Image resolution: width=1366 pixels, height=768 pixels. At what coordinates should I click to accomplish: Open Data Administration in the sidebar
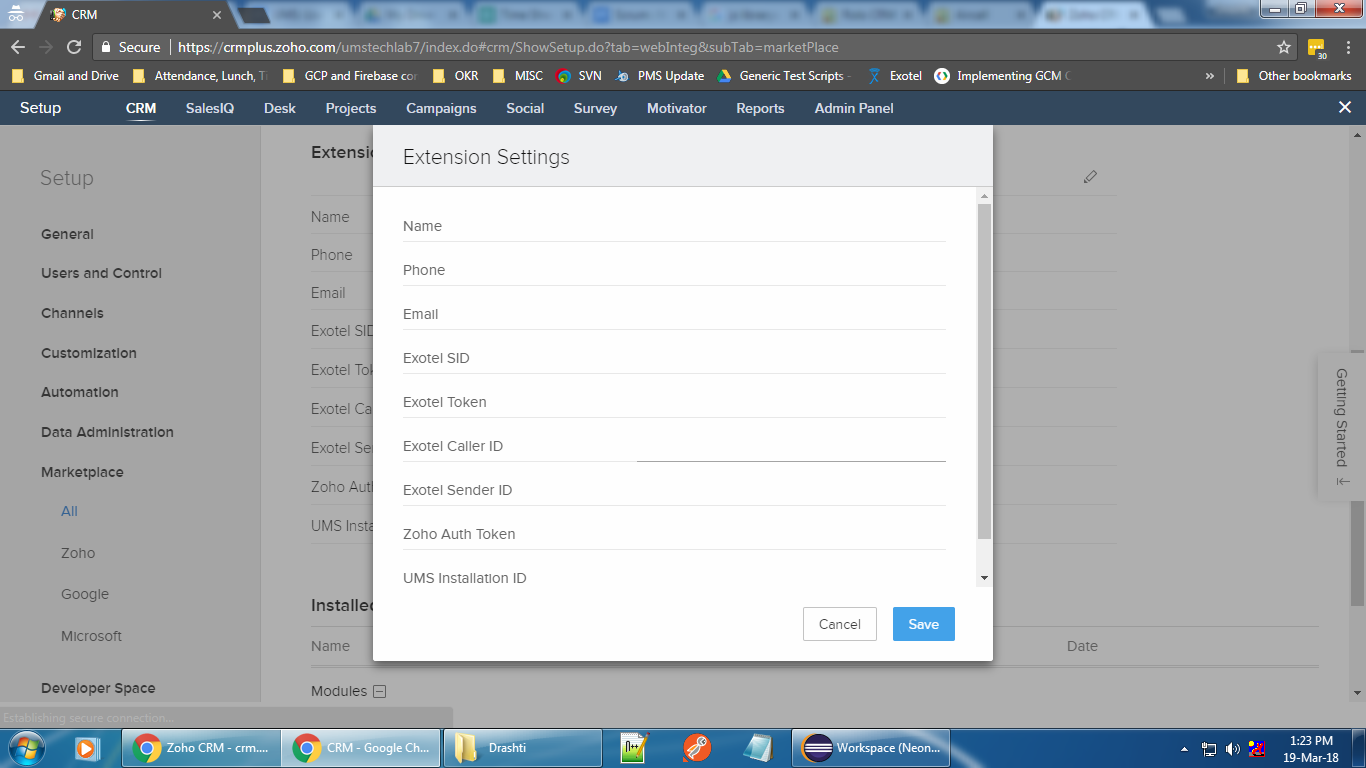(x=107, y=432)
